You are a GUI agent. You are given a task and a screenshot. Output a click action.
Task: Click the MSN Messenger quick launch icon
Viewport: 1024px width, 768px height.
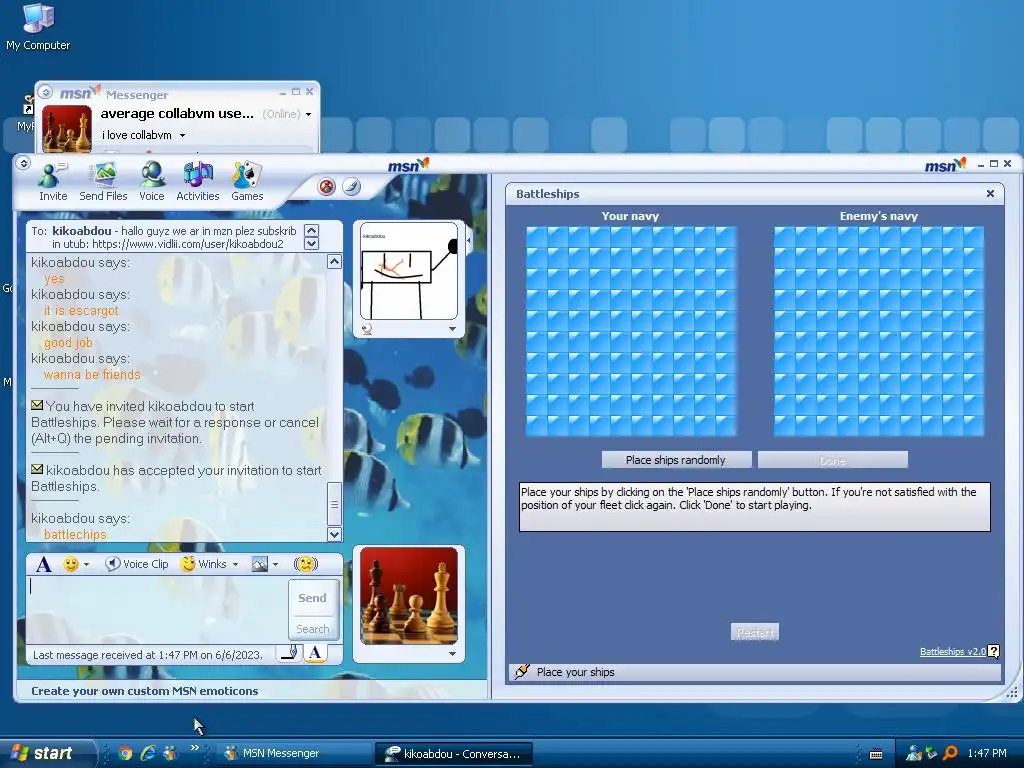tap(170, 754)
